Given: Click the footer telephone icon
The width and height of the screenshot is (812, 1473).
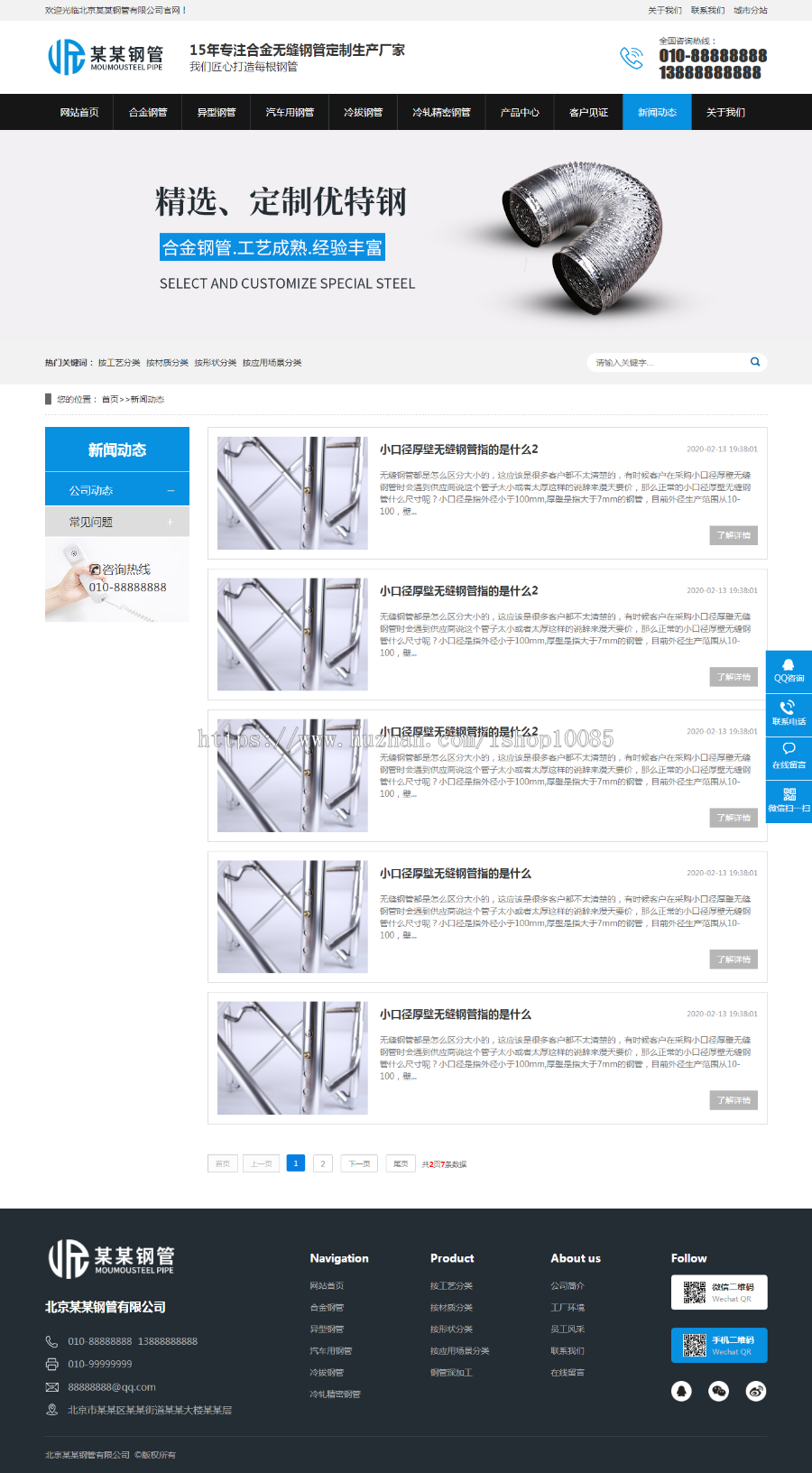Looking at the screenshot, I should point(51,1341).
